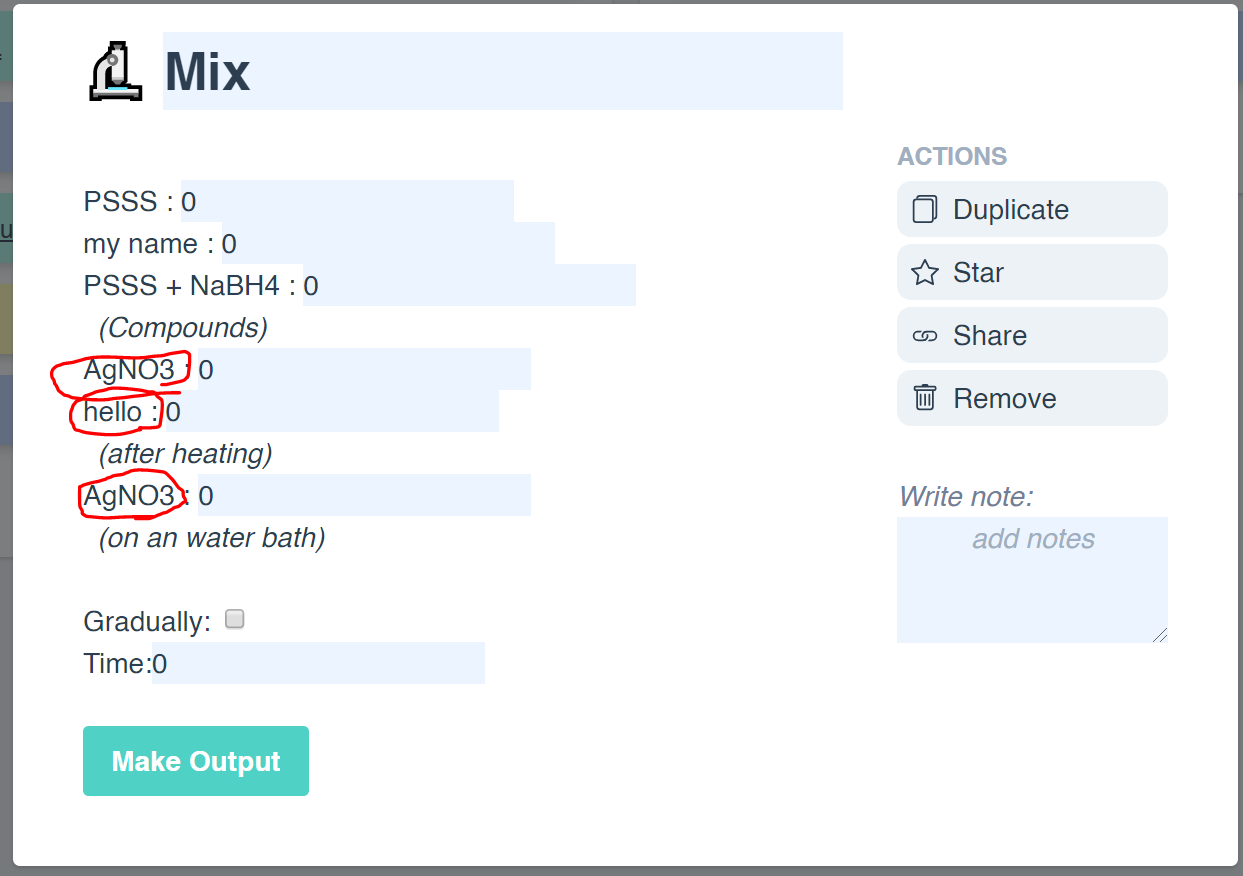Click the add notes text area
Viewport: 1243px width, 876px height.
1032,580
